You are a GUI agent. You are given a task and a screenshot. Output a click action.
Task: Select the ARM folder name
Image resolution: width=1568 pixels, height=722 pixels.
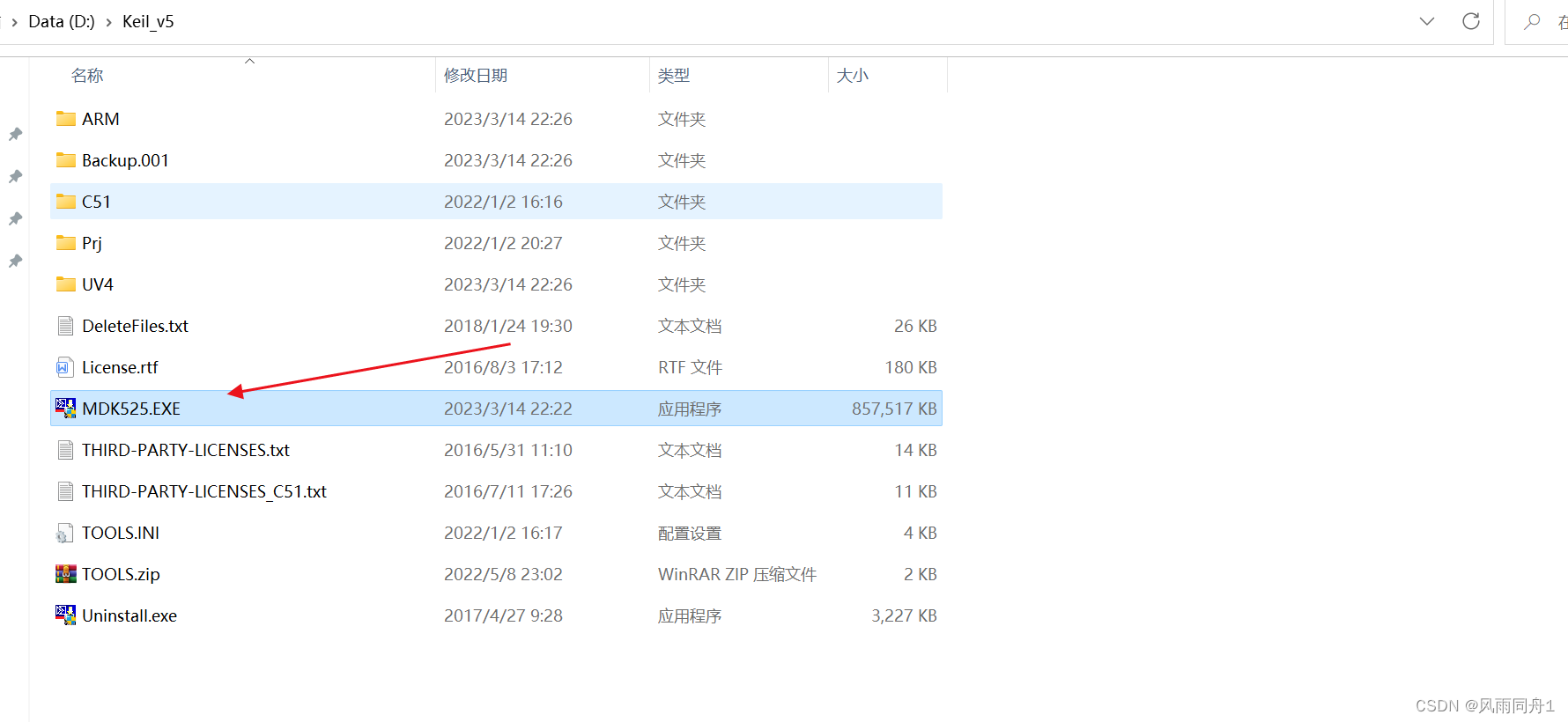point(100,119)
